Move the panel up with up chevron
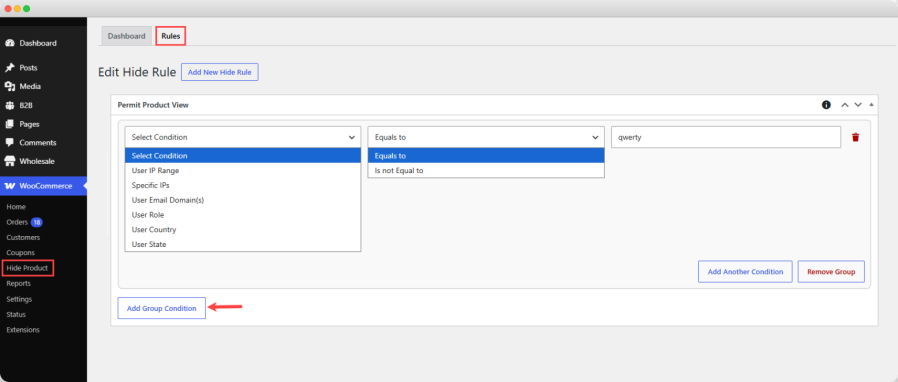The height and width of the screenshot is (382, 898). [844, 105]
